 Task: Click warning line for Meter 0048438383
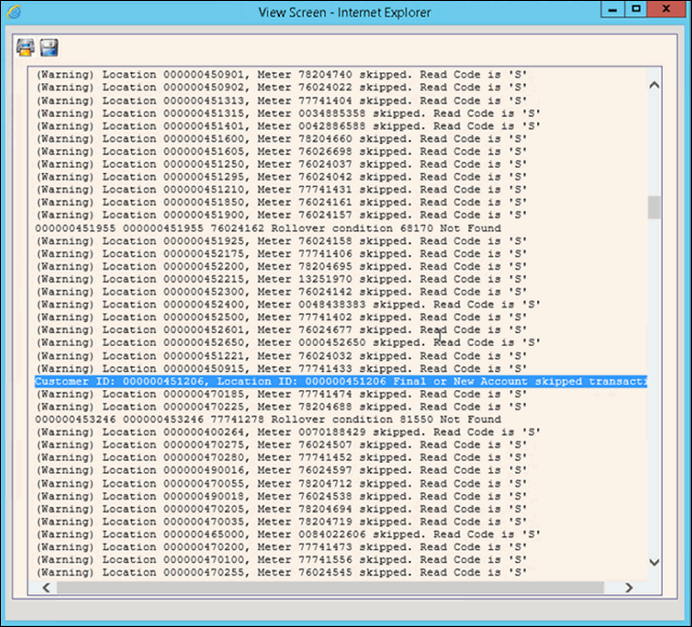pos(288,305)
